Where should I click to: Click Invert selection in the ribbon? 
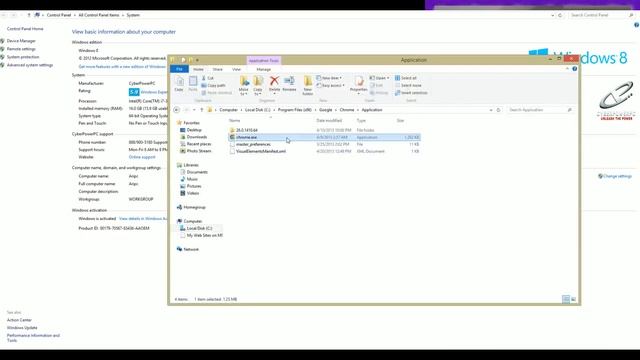pos(411,93)
